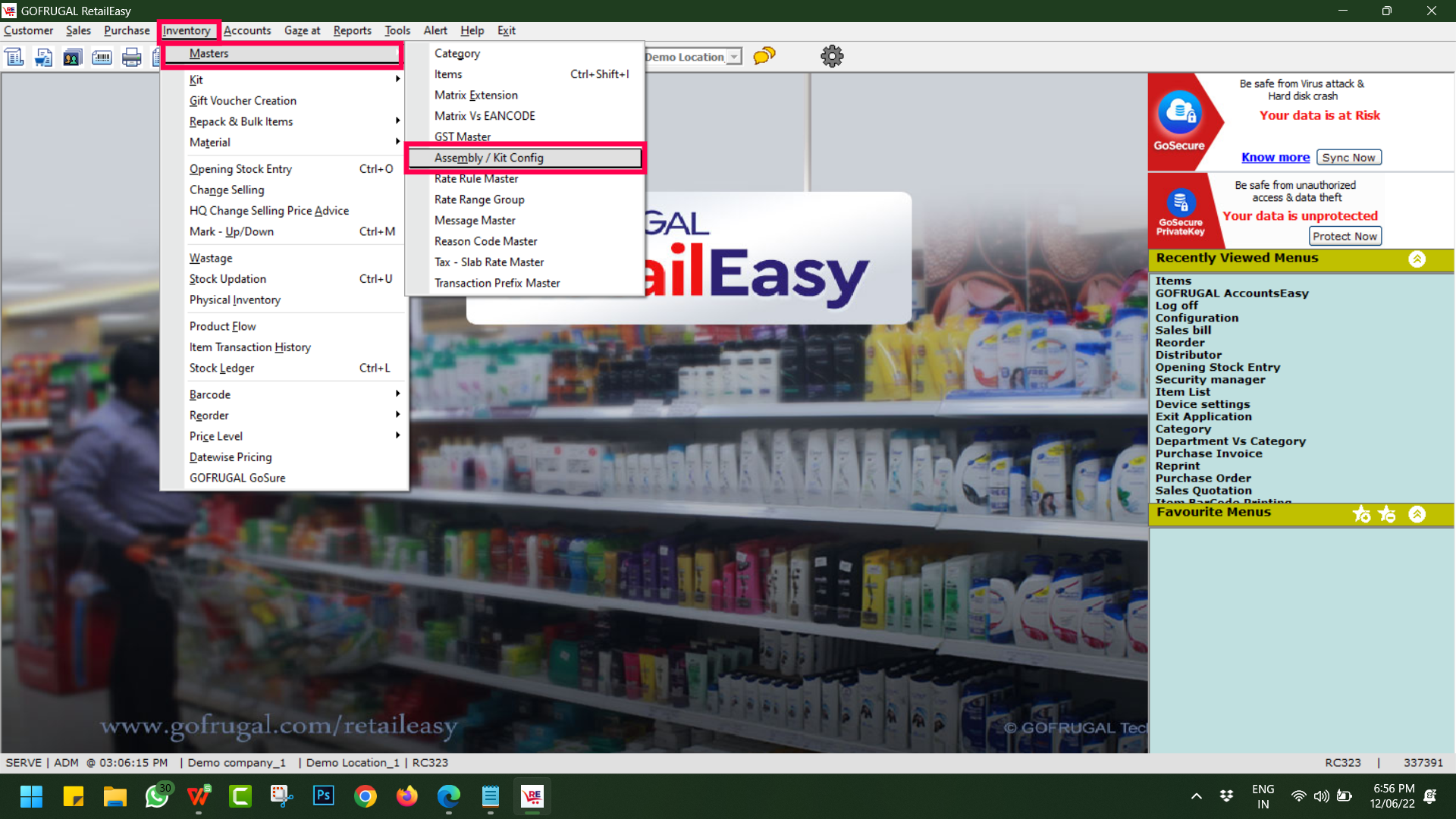
Task: Click the sales bill cart icon
Action: [43, 57]
